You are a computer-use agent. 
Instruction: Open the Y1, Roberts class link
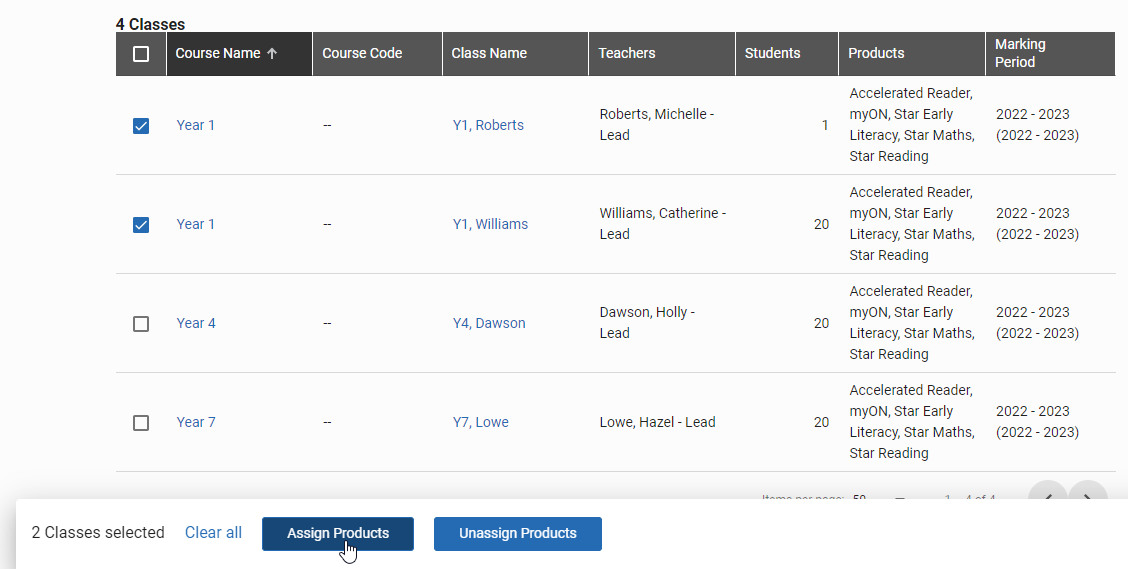coord(488,125)
